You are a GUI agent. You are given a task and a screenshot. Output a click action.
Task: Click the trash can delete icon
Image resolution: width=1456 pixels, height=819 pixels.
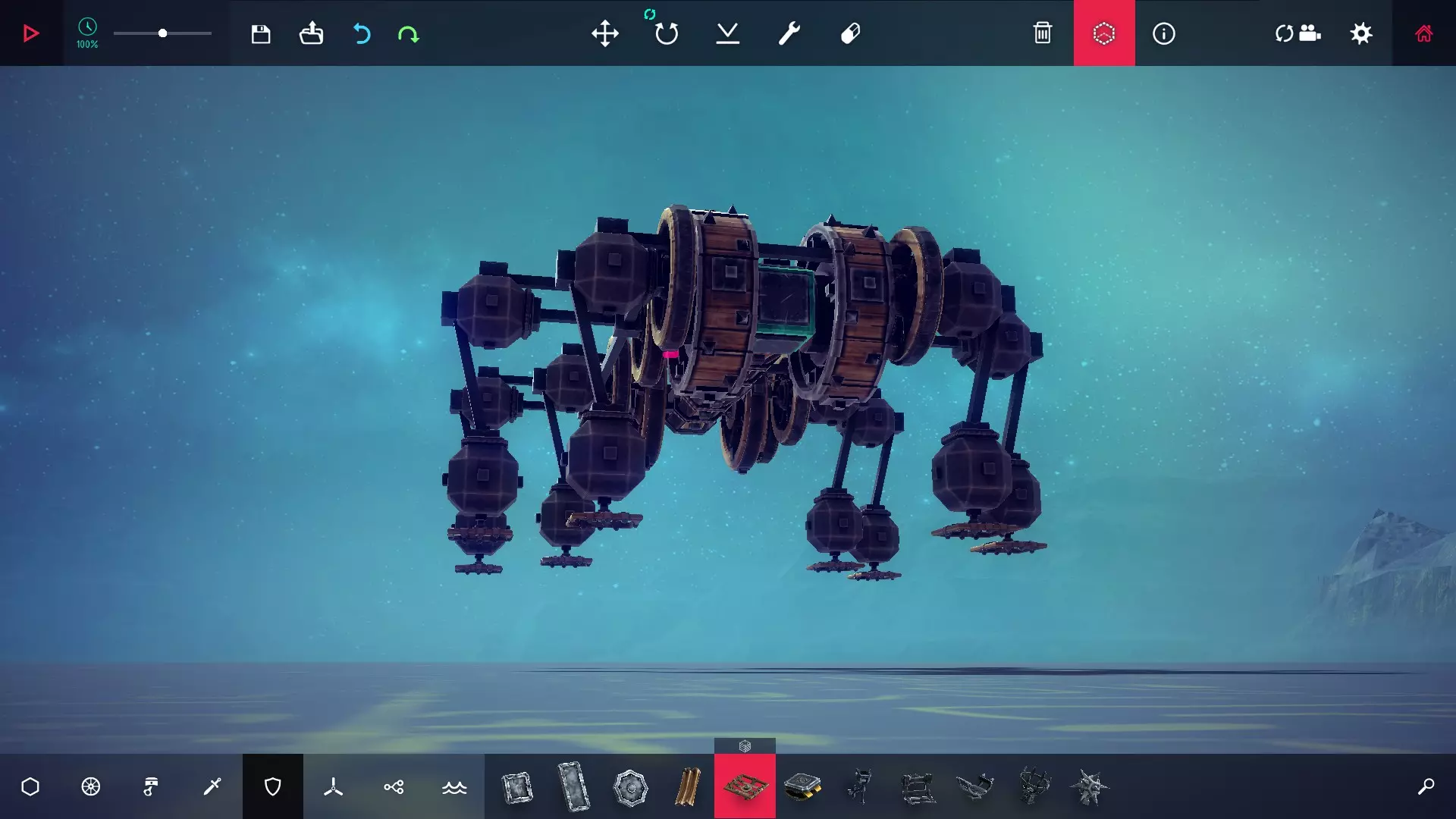point(1042,33)
